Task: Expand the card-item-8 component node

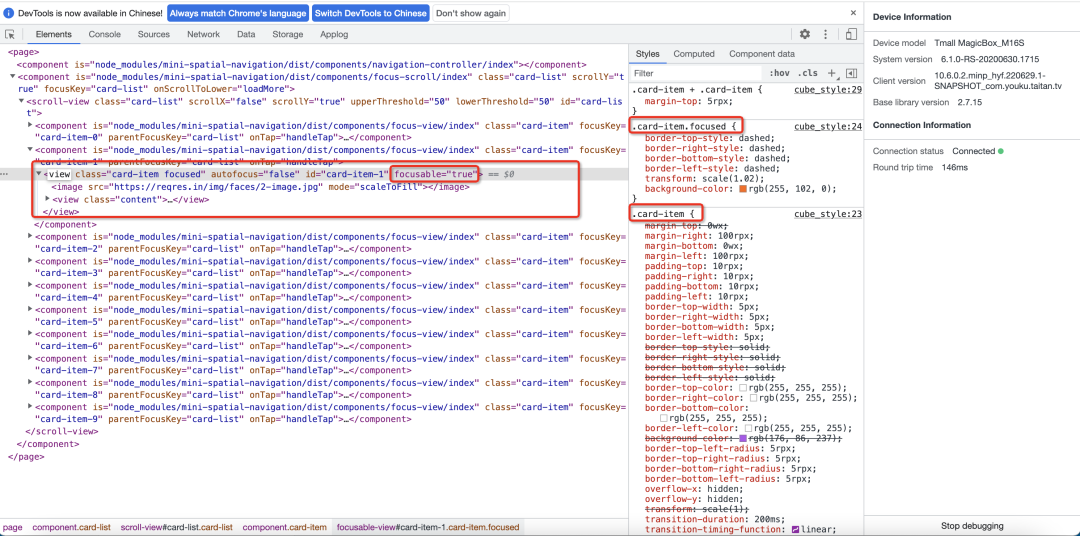Action: (x=30, y=384)
